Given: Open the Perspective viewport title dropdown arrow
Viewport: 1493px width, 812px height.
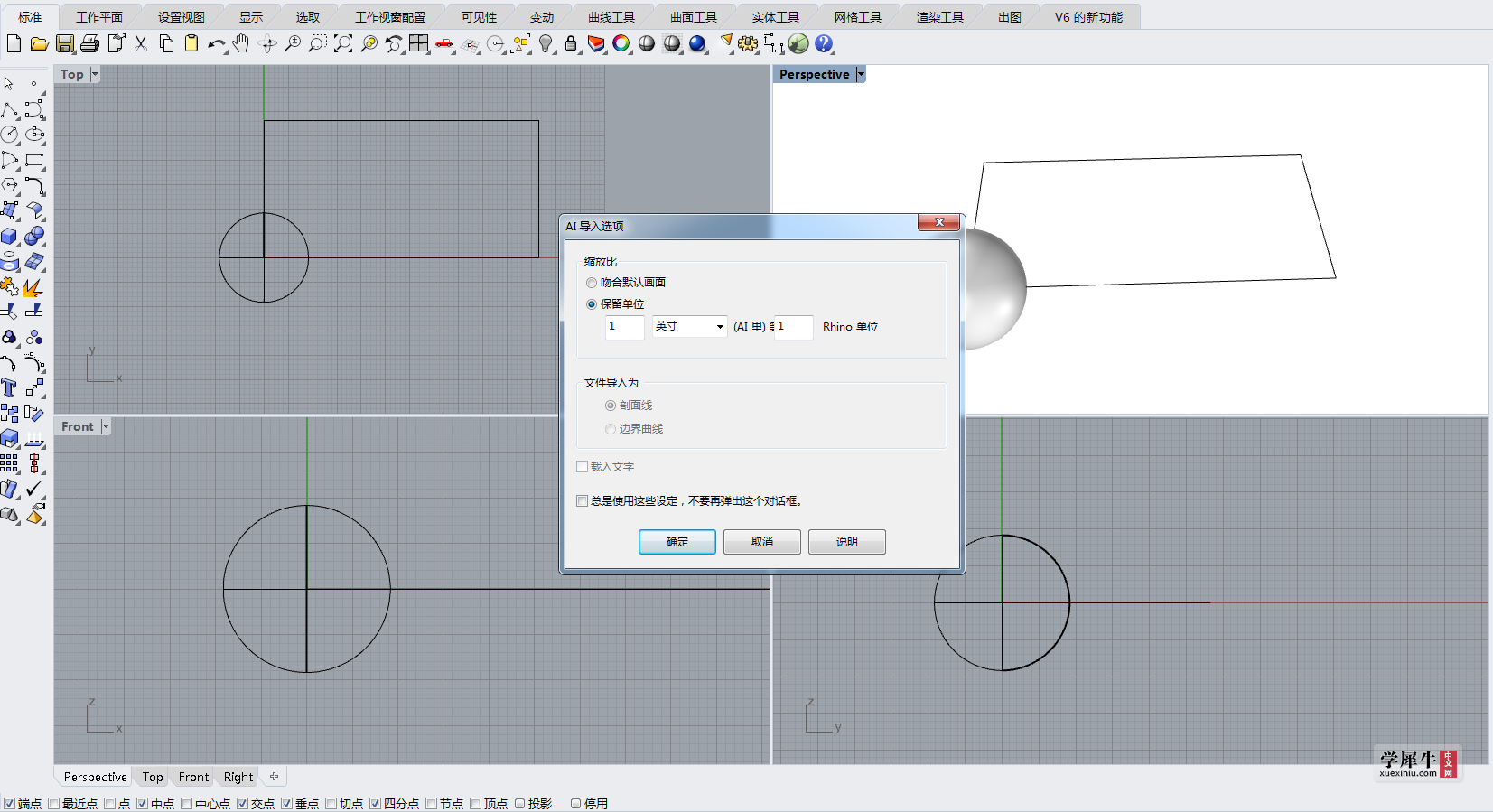Looking at the screenshot, I should click(x=861, y=74).
